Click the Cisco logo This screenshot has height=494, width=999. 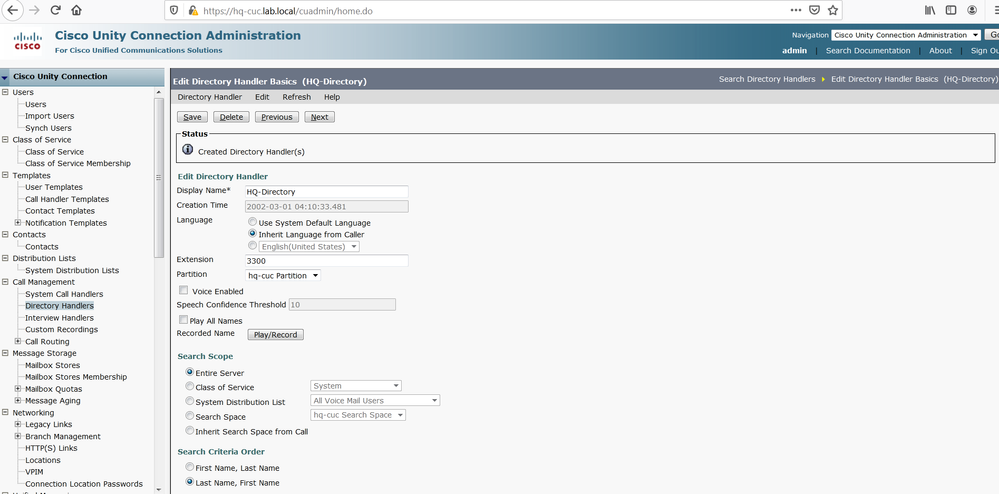[x=27, y=41]
